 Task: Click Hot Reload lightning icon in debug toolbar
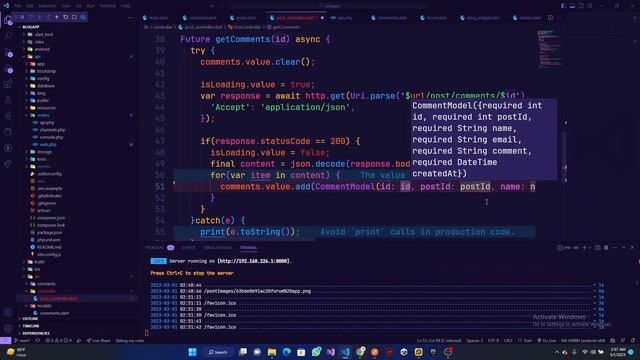click(57, 17)
